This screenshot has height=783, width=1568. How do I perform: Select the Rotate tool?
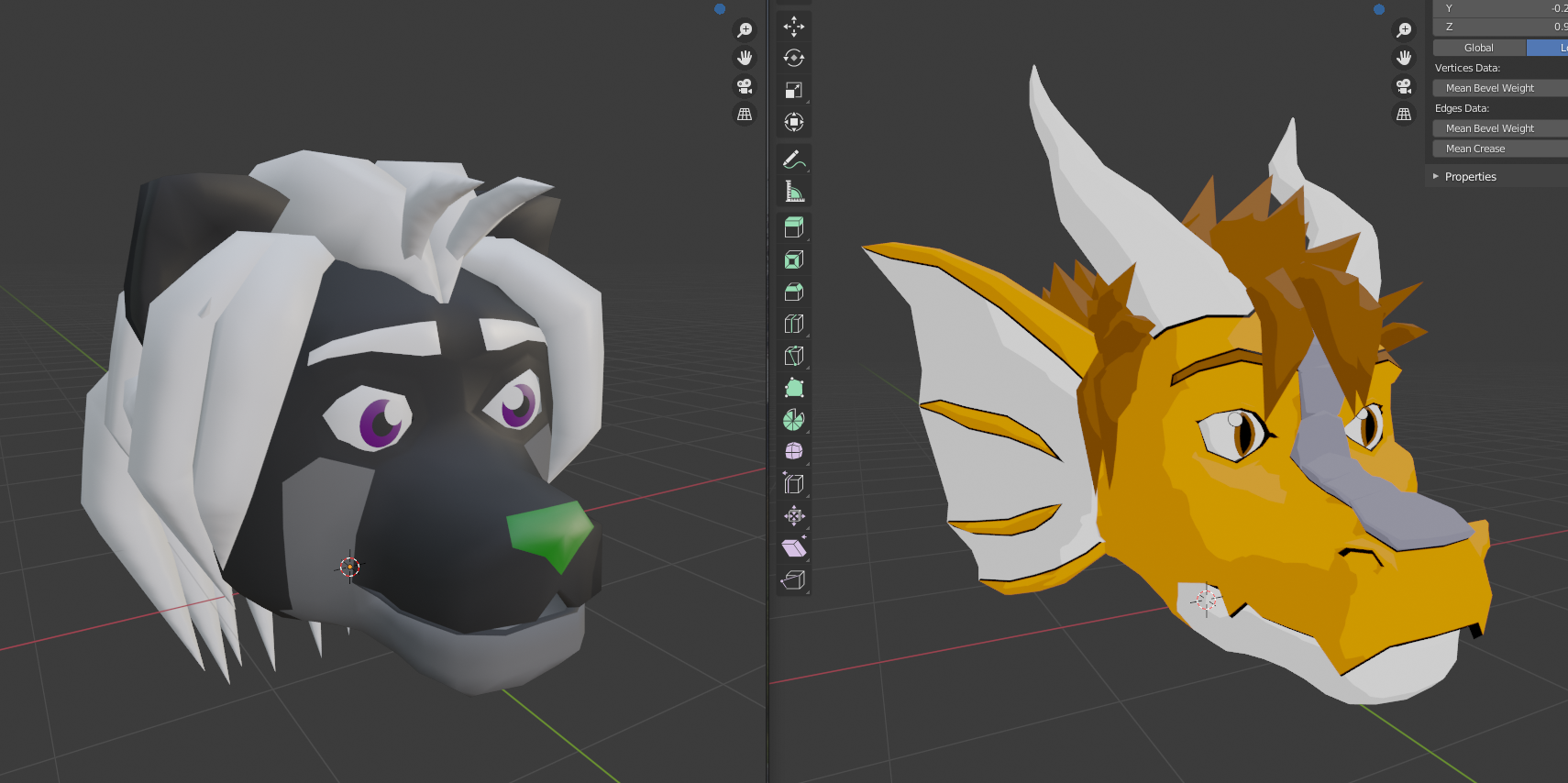(x=794, y=59)
